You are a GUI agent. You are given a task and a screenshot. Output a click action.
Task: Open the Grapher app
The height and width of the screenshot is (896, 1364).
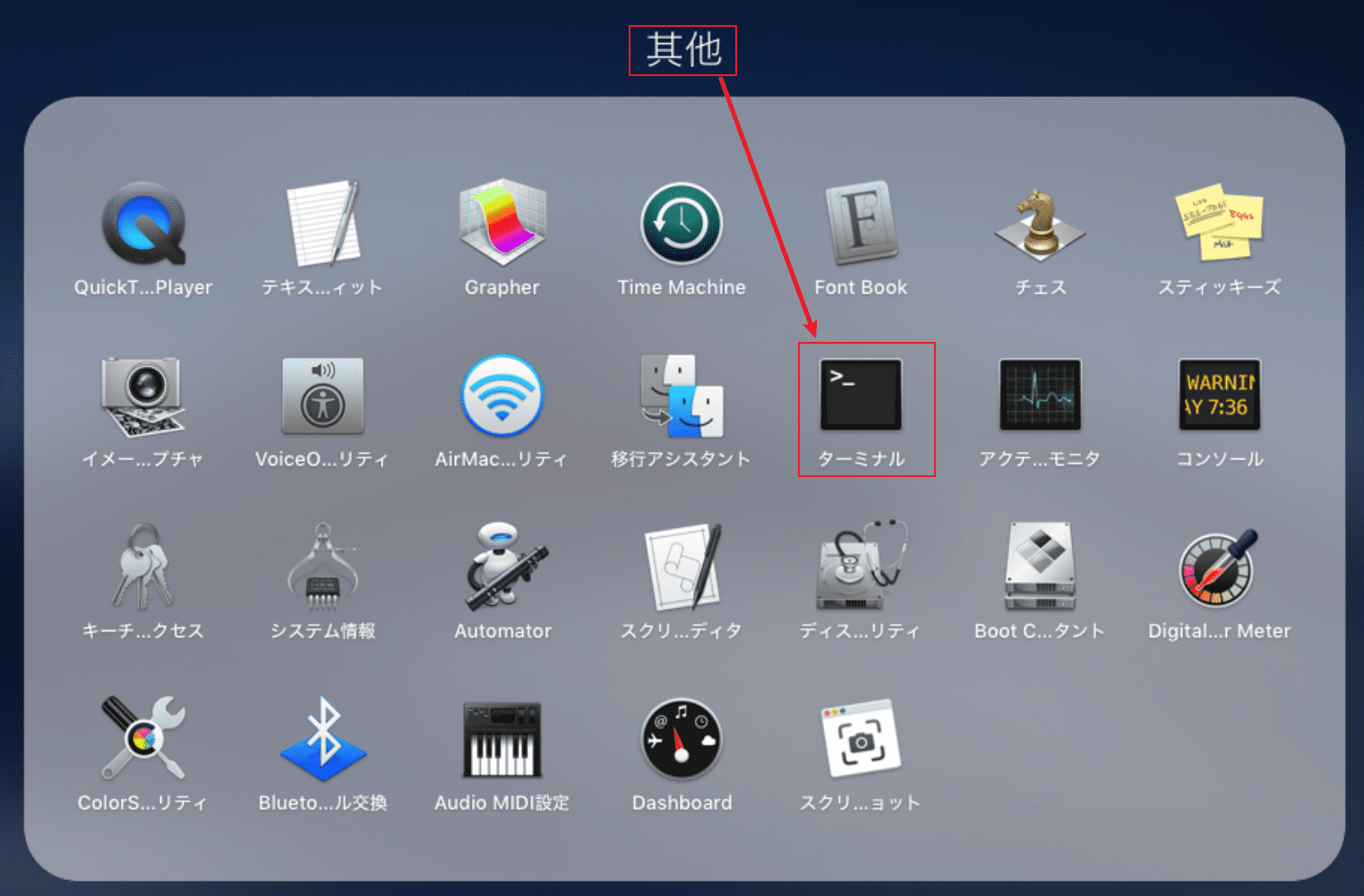pyautogui.click(x=502, y=223)
